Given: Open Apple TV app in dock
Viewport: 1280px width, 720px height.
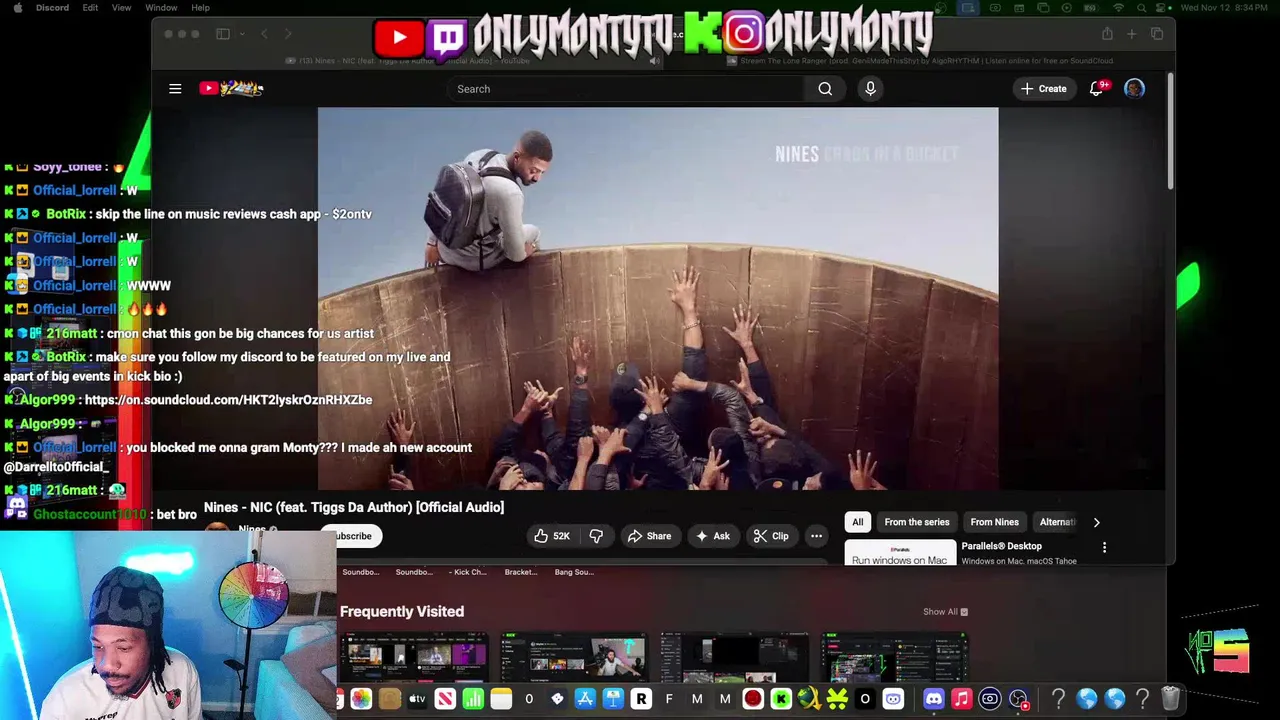Looking at the screenshot, I should (417, 699).
